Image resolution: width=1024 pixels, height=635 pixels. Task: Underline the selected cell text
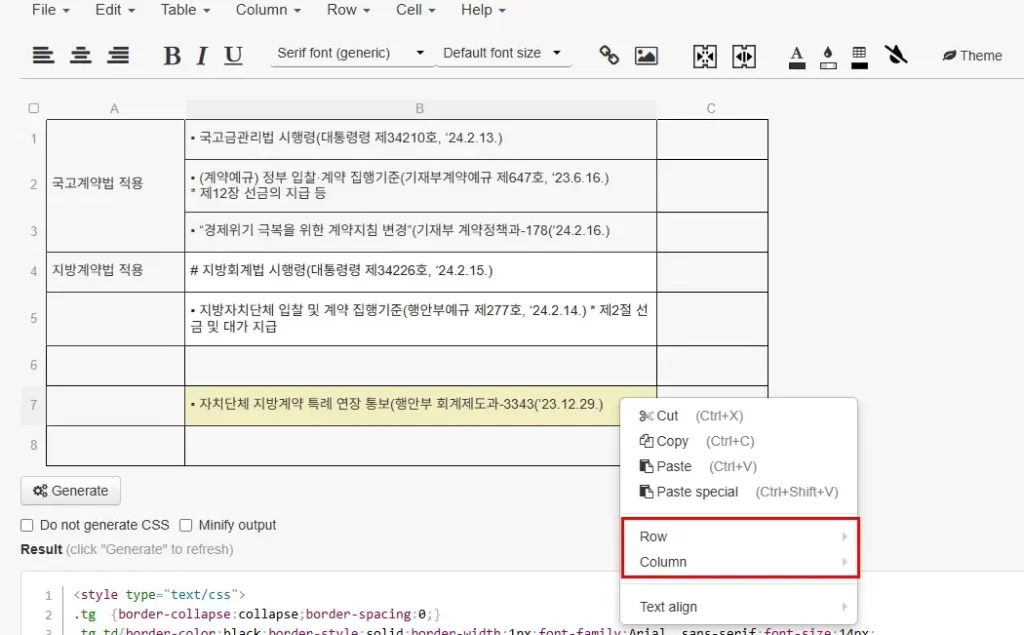coord(233,55)
